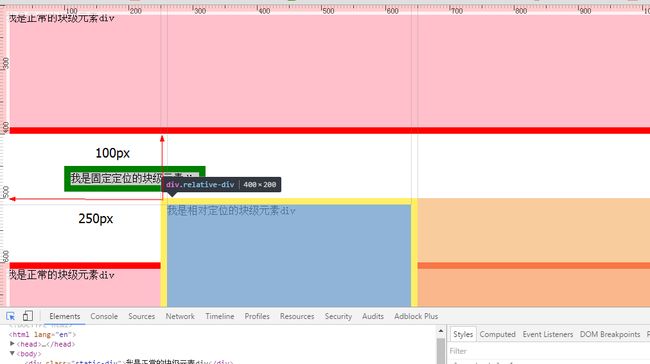Open the DOM Breakpoints sidebar tab

[610, 334]
